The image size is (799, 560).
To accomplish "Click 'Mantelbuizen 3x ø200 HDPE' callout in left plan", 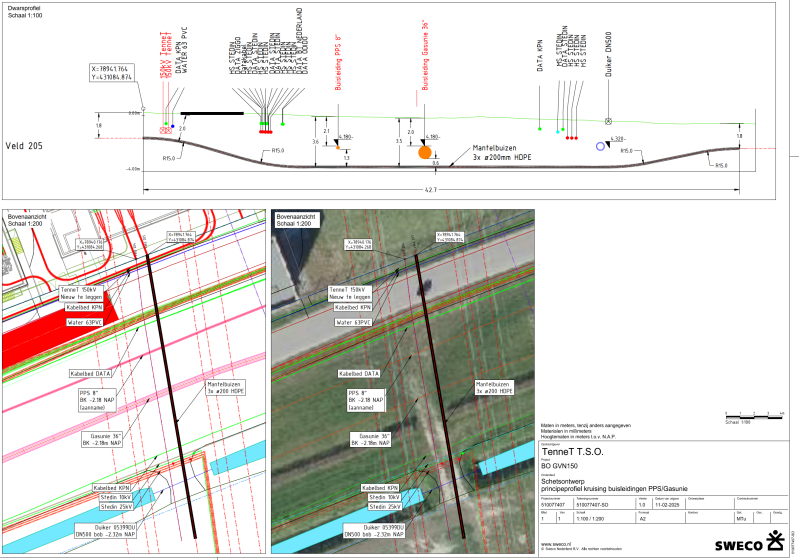I will (225, 387).
